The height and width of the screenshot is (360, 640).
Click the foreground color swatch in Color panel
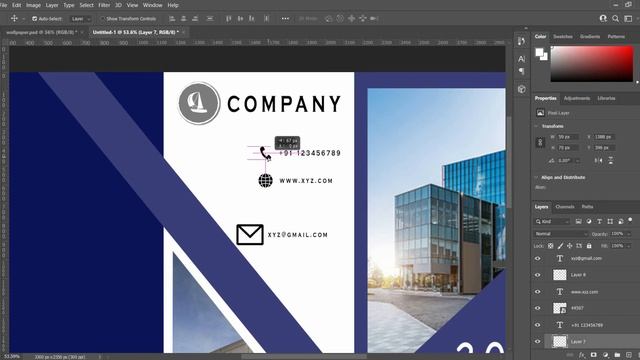click(x=540, y=52)
